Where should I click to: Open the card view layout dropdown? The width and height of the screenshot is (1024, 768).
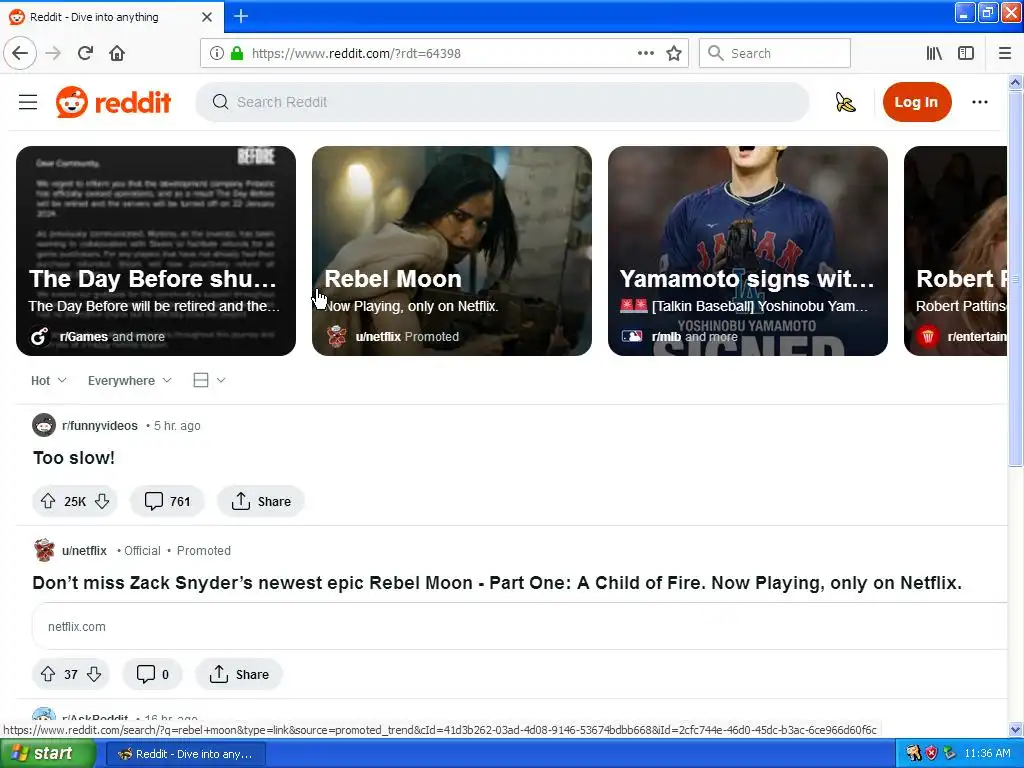point(209,380)
